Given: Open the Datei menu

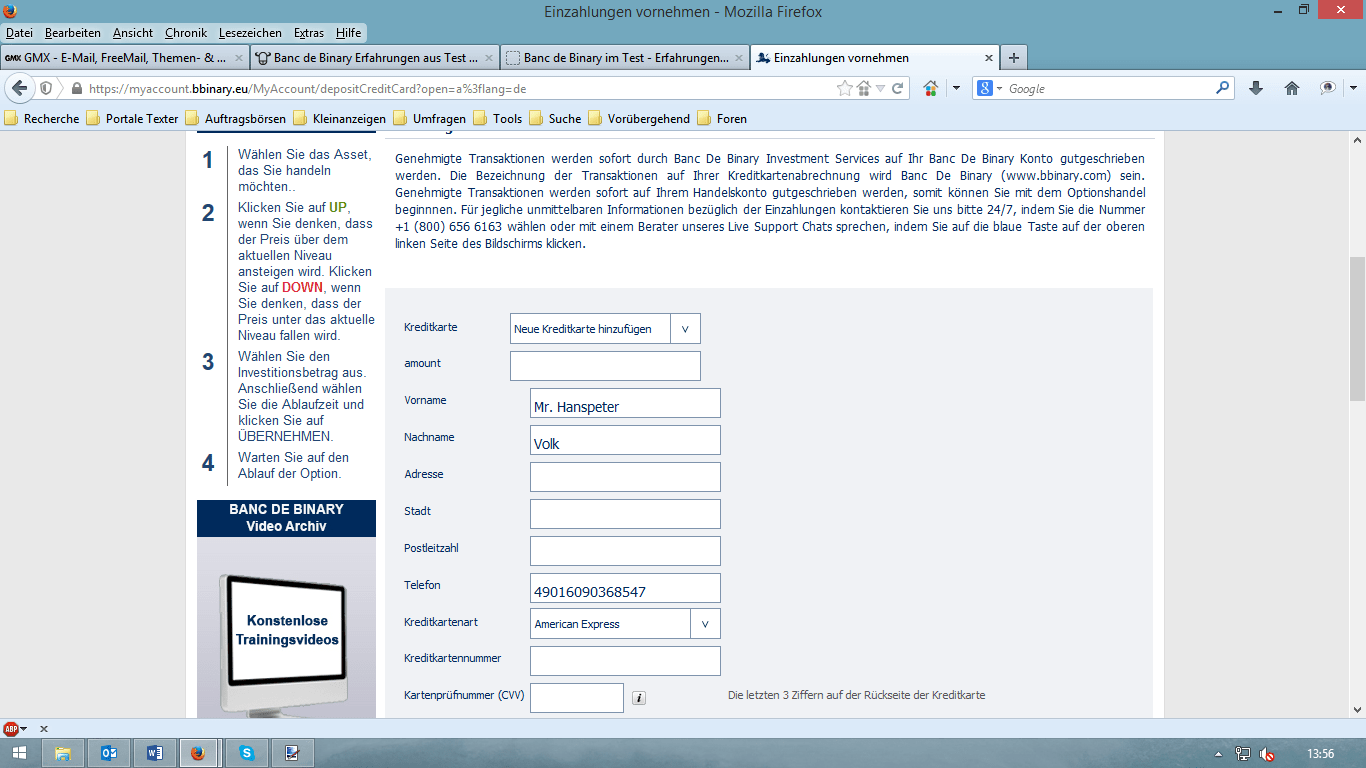Looking at the screenshot, I should [20, 33].
